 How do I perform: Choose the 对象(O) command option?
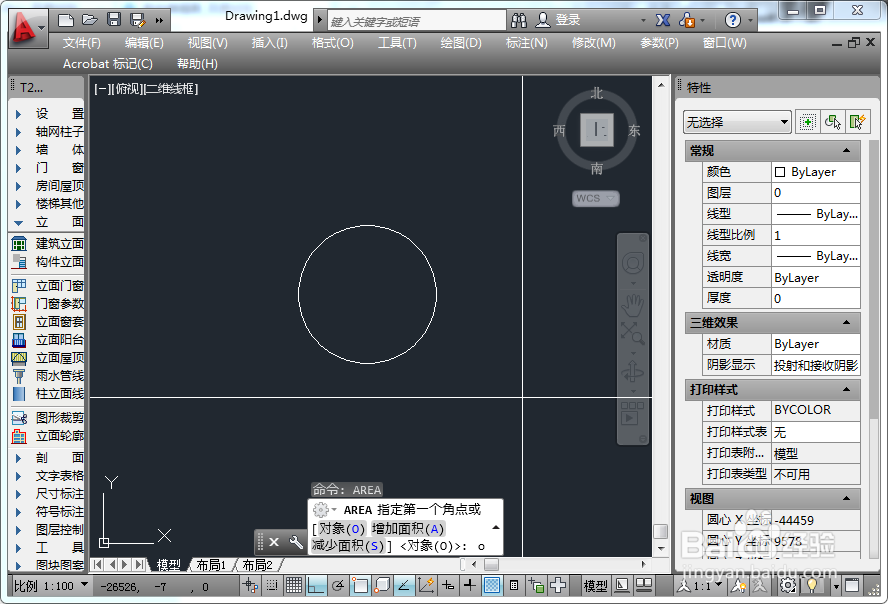pyautogui.click(x=341, y=529)
